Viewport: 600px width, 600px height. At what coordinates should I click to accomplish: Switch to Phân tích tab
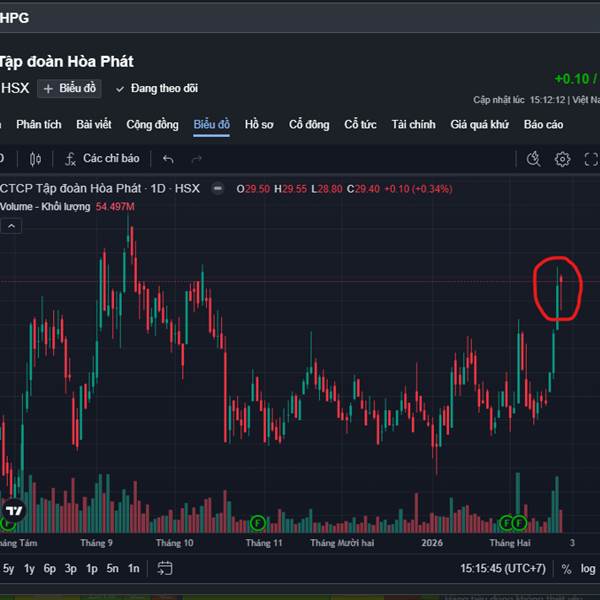point(39,124)
